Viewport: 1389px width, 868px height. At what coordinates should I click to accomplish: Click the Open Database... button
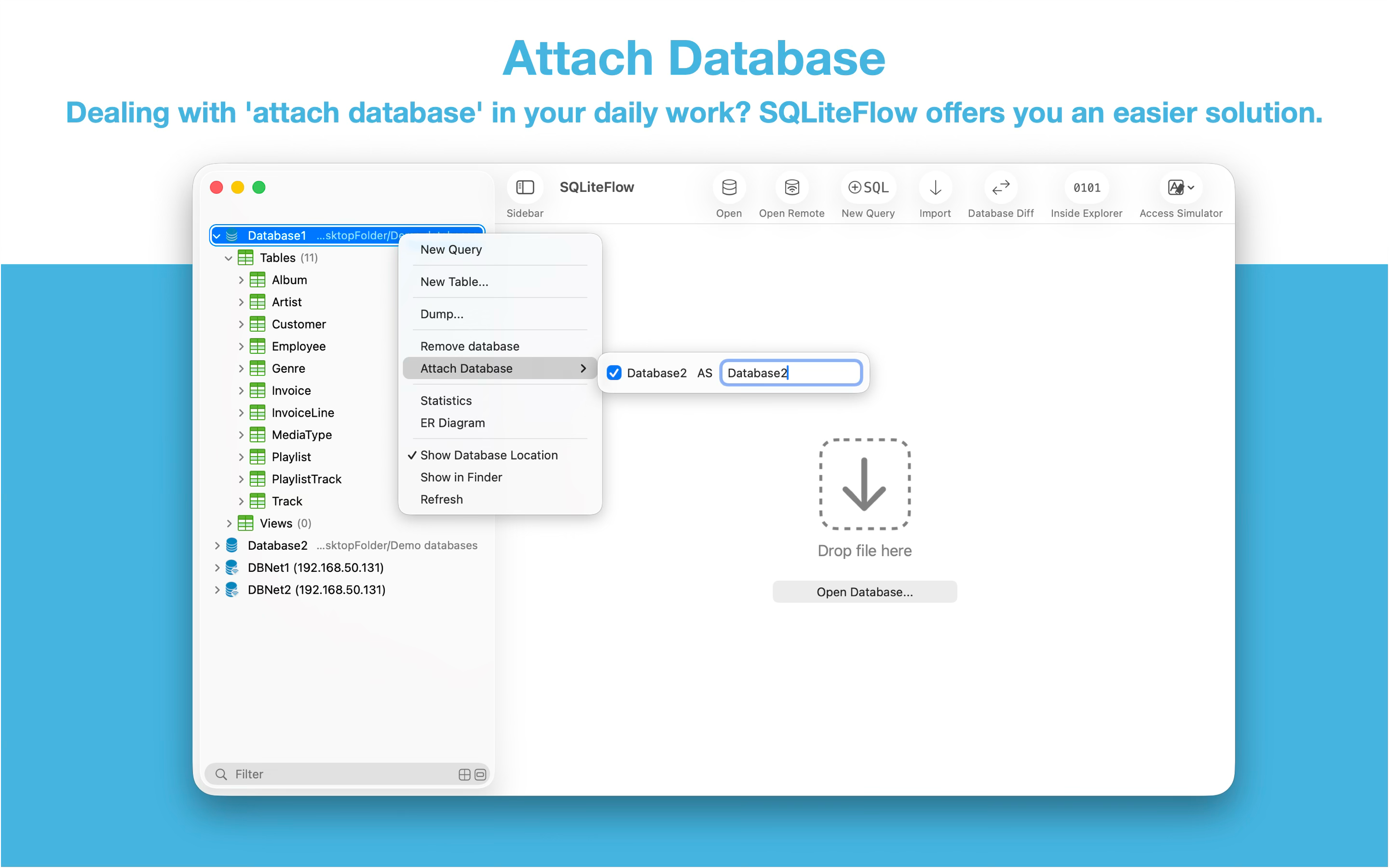[x=864, y=592]
